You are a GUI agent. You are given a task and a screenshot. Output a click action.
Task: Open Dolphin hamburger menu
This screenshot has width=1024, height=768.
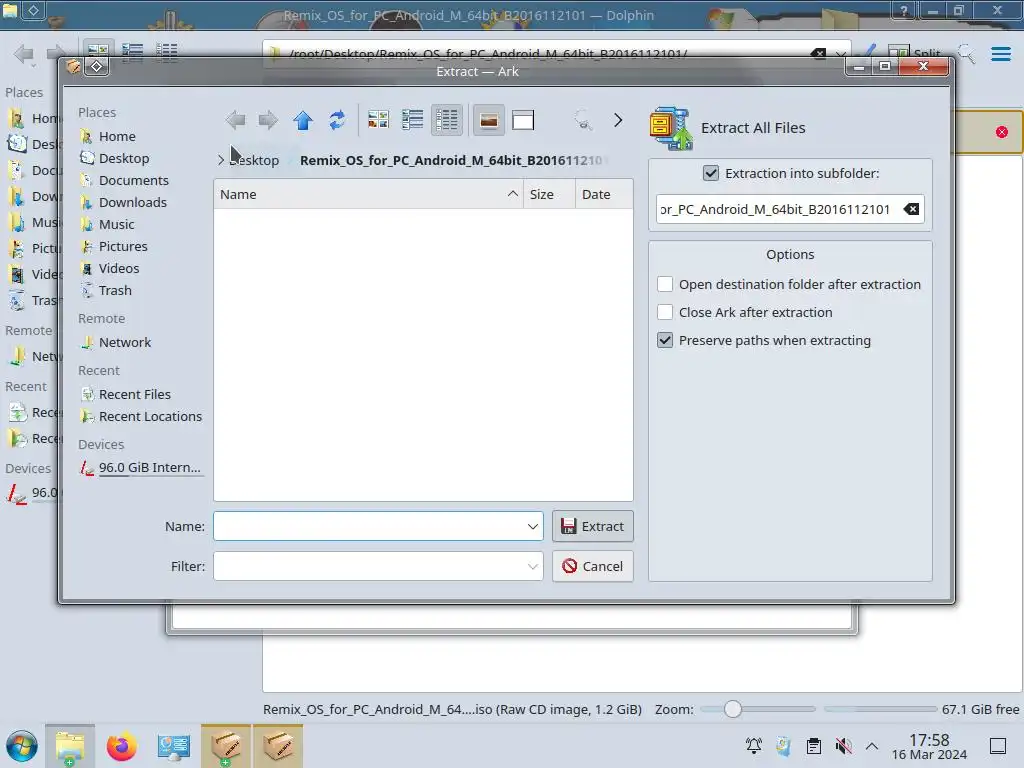click(1000, 54)
